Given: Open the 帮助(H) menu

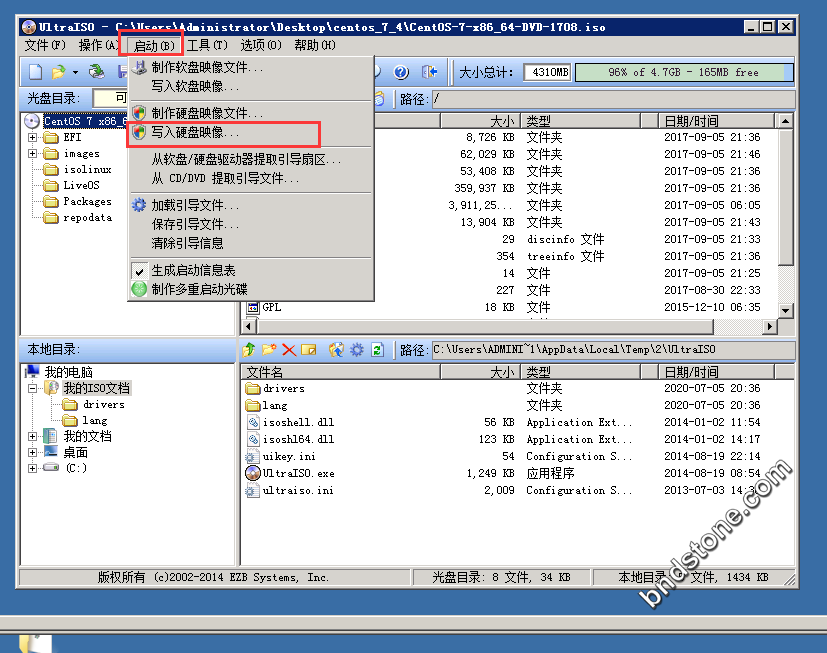Looking at the screenshot, I should click(315, 45).
